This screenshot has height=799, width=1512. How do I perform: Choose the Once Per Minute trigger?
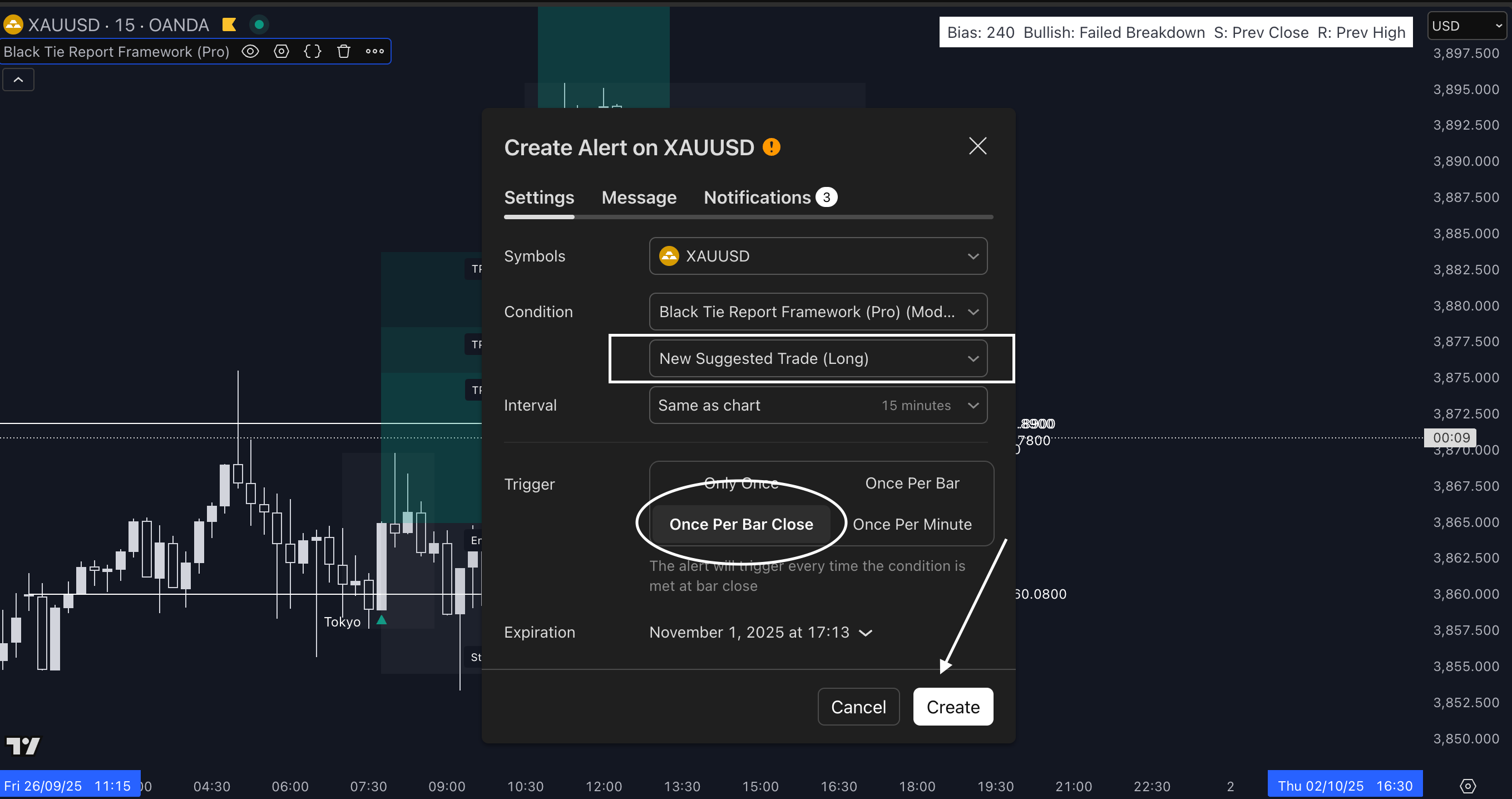pos(912,524)
